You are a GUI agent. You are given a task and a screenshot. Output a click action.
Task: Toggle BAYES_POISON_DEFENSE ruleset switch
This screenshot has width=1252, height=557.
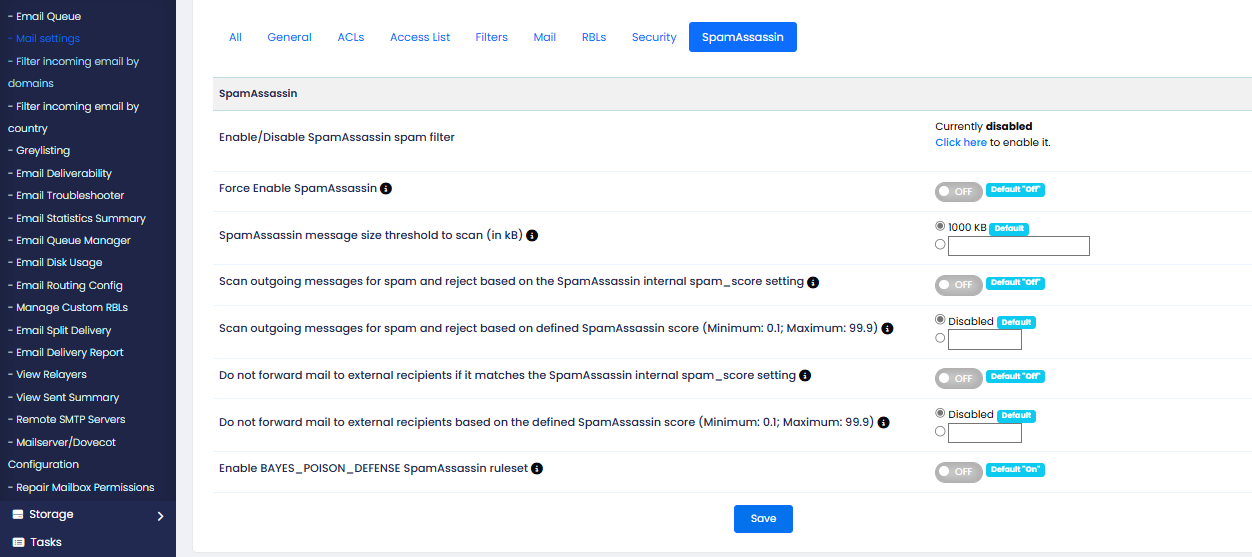point(959,472)
